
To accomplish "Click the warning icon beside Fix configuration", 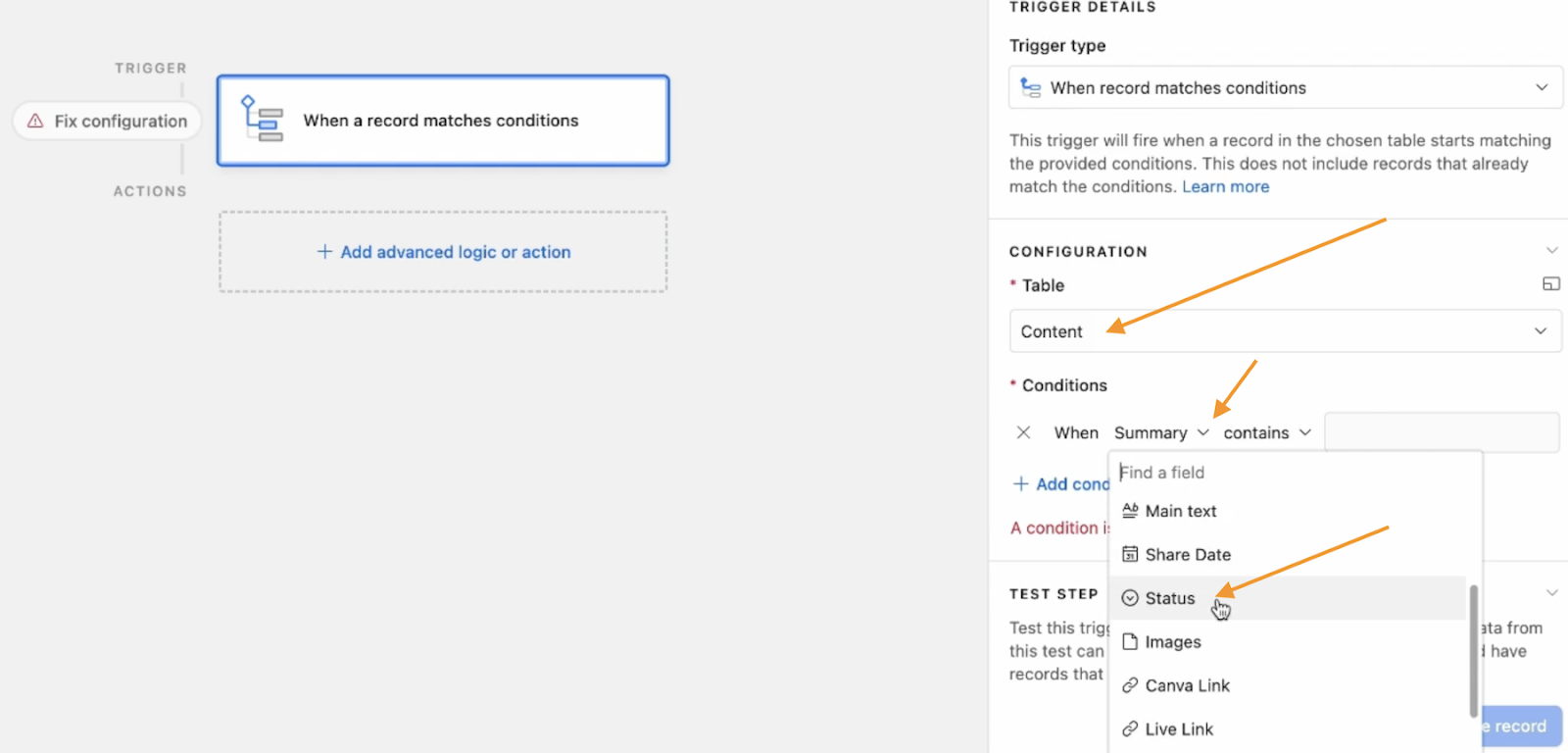I will [x=35, y=121].
